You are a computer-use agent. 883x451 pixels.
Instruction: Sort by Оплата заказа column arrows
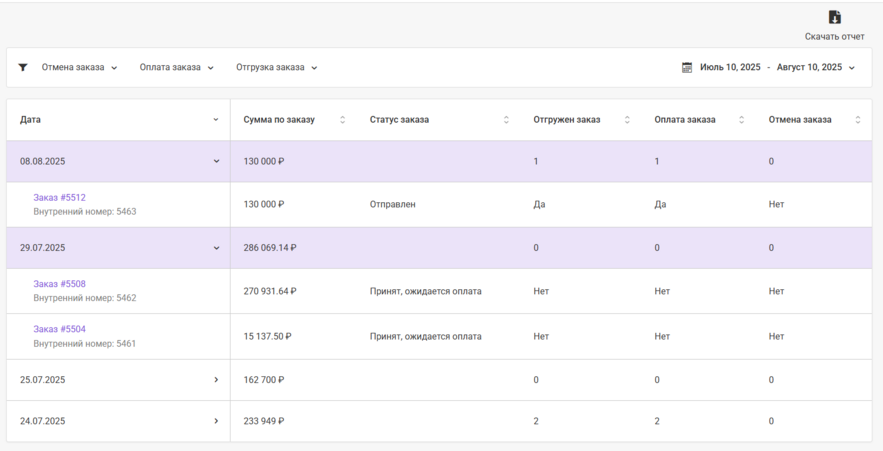(741, 120)
